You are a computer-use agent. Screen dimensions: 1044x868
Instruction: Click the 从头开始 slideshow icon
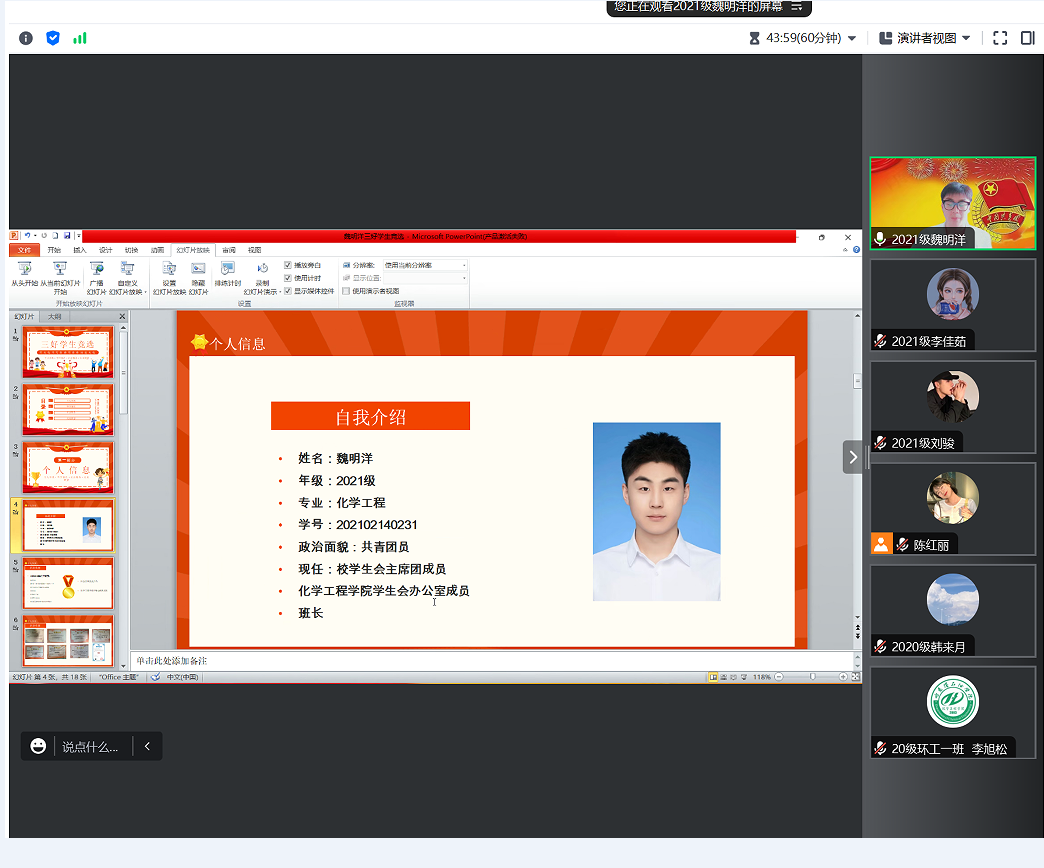[x=24, y=269]
